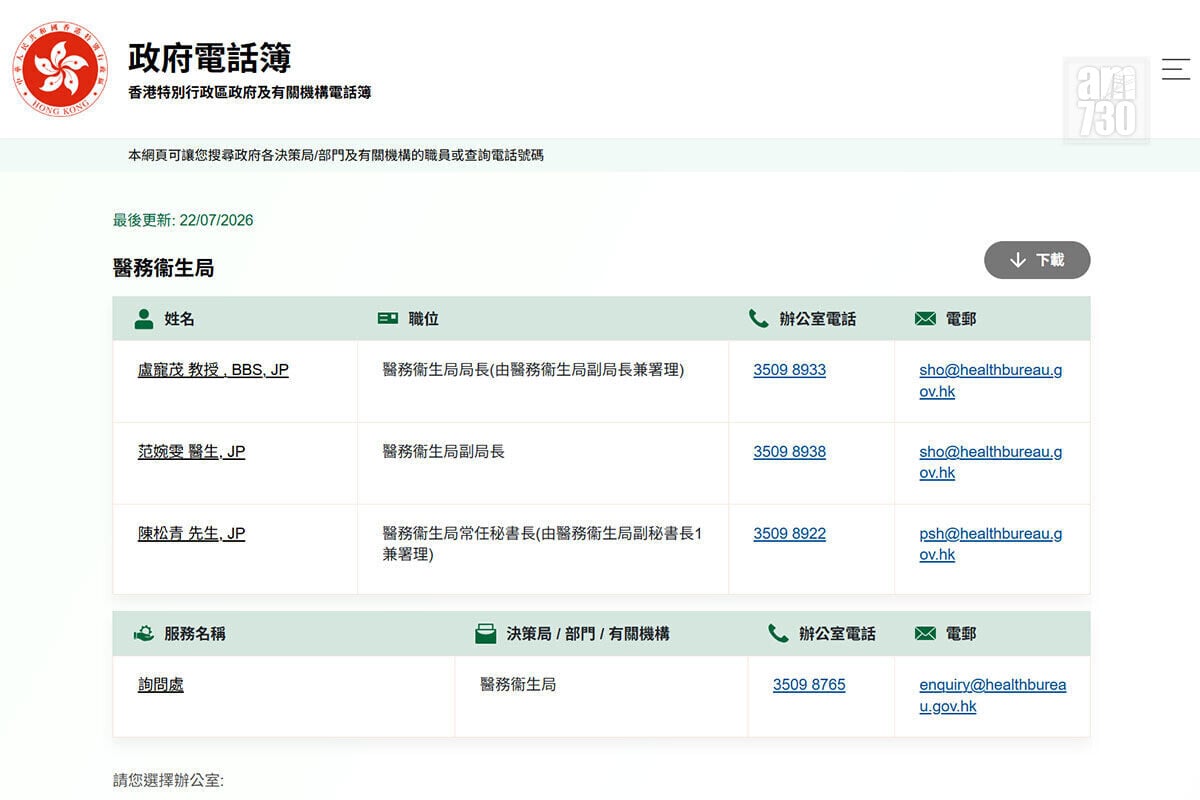Screen dimensions: 1200x800
Task: Click the 請您選擇辦公室 prompt text
Action: pos(168,780)
